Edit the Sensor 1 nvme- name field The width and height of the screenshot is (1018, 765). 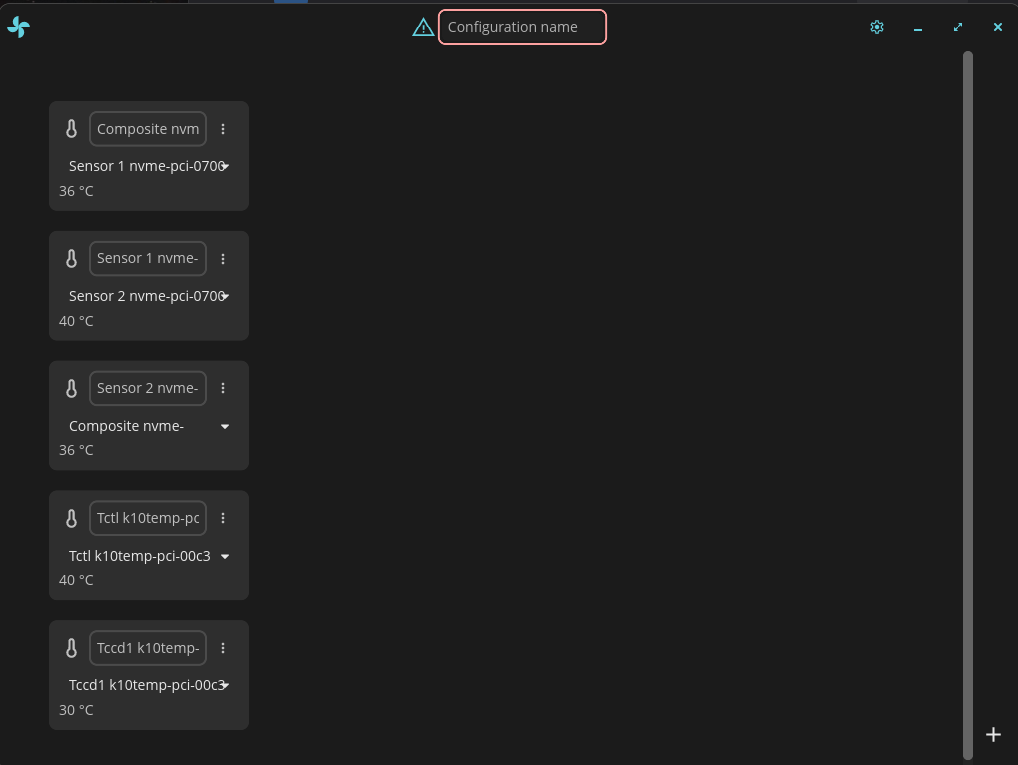click(x=148, y=258)
